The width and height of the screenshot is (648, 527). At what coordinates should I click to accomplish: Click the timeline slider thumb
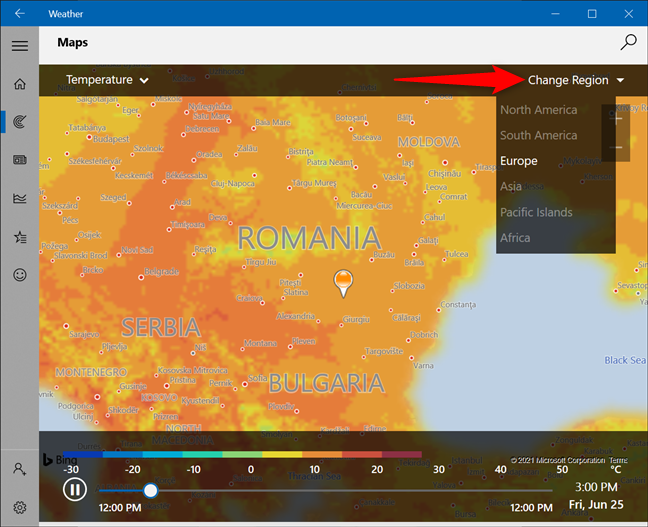[x=150, y=491]
